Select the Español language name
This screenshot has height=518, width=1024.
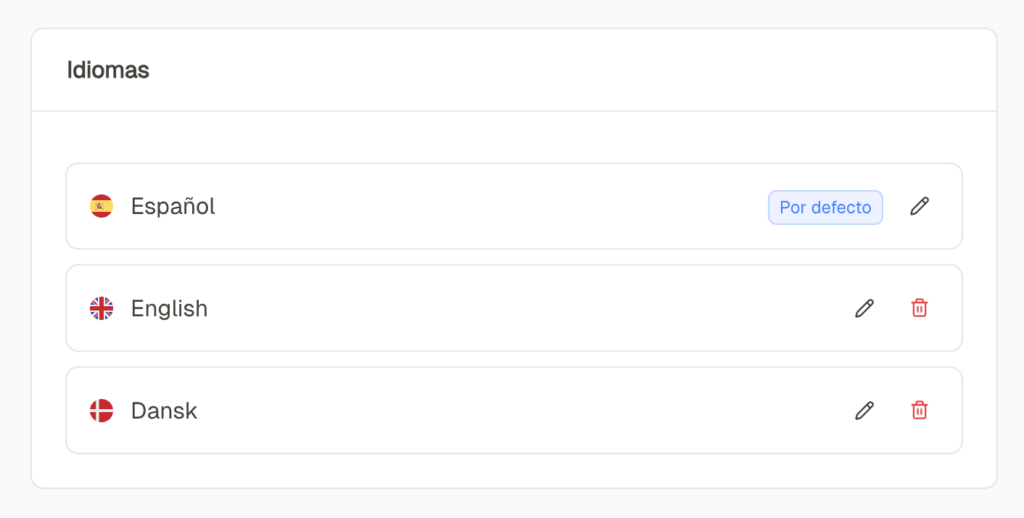click(x=173, y=207)
